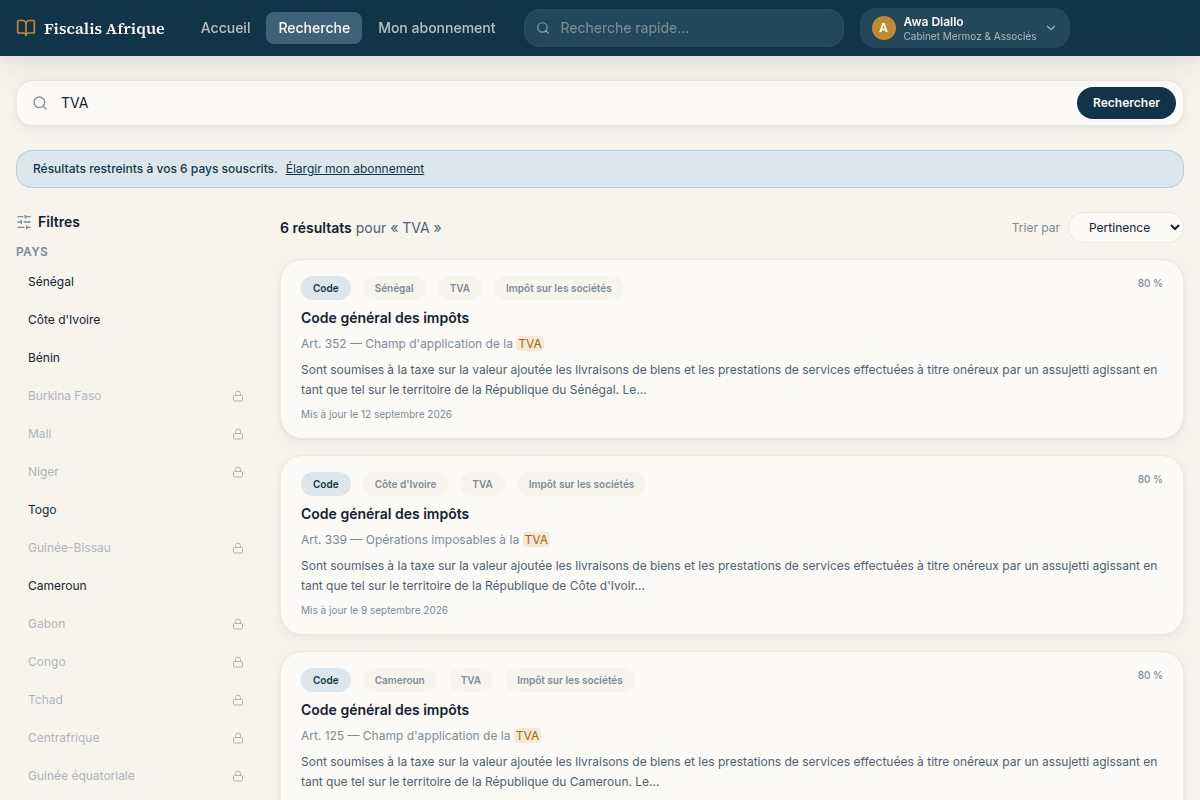Click Impôt sur les sociétés tag, Côte d'Ivoire result
Viewport: 1200px width, 800px height.
point(581,484)
